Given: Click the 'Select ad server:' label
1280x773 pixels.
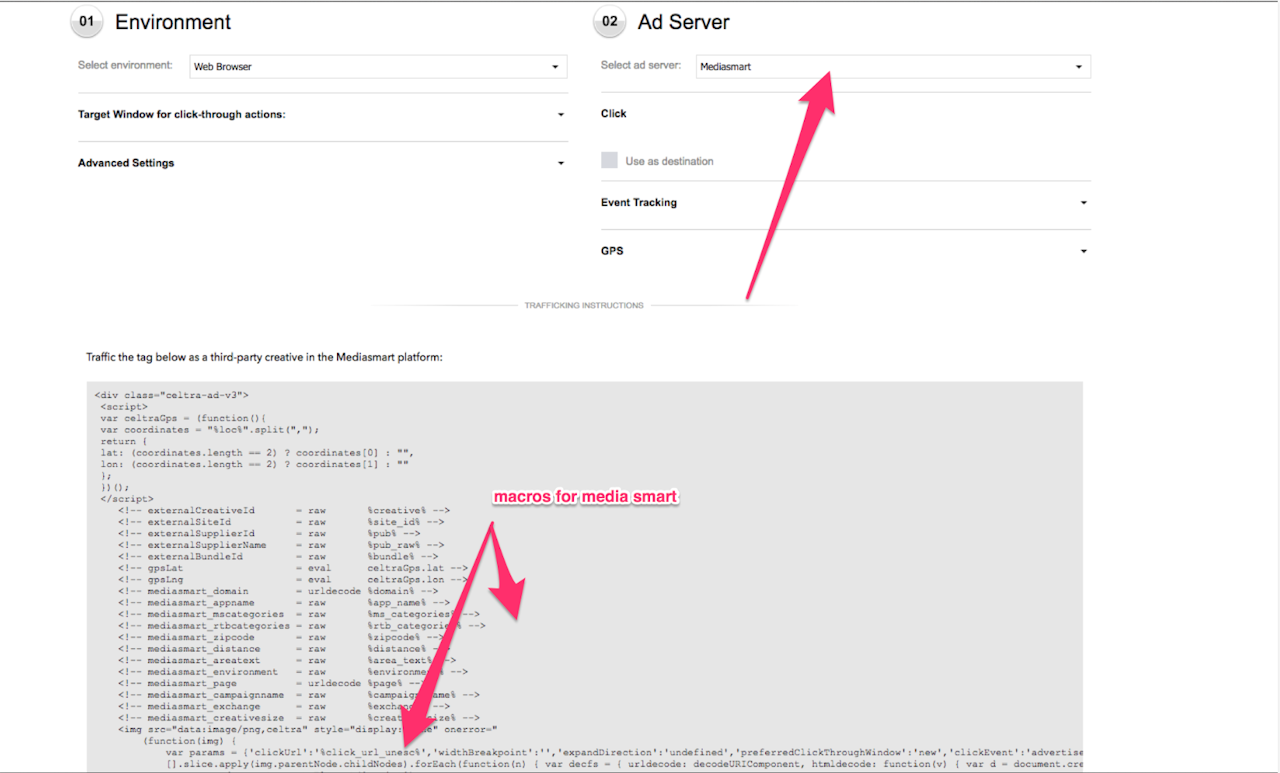Looking at the screenshot, I should pyautogui.click(x=641, y=66).
